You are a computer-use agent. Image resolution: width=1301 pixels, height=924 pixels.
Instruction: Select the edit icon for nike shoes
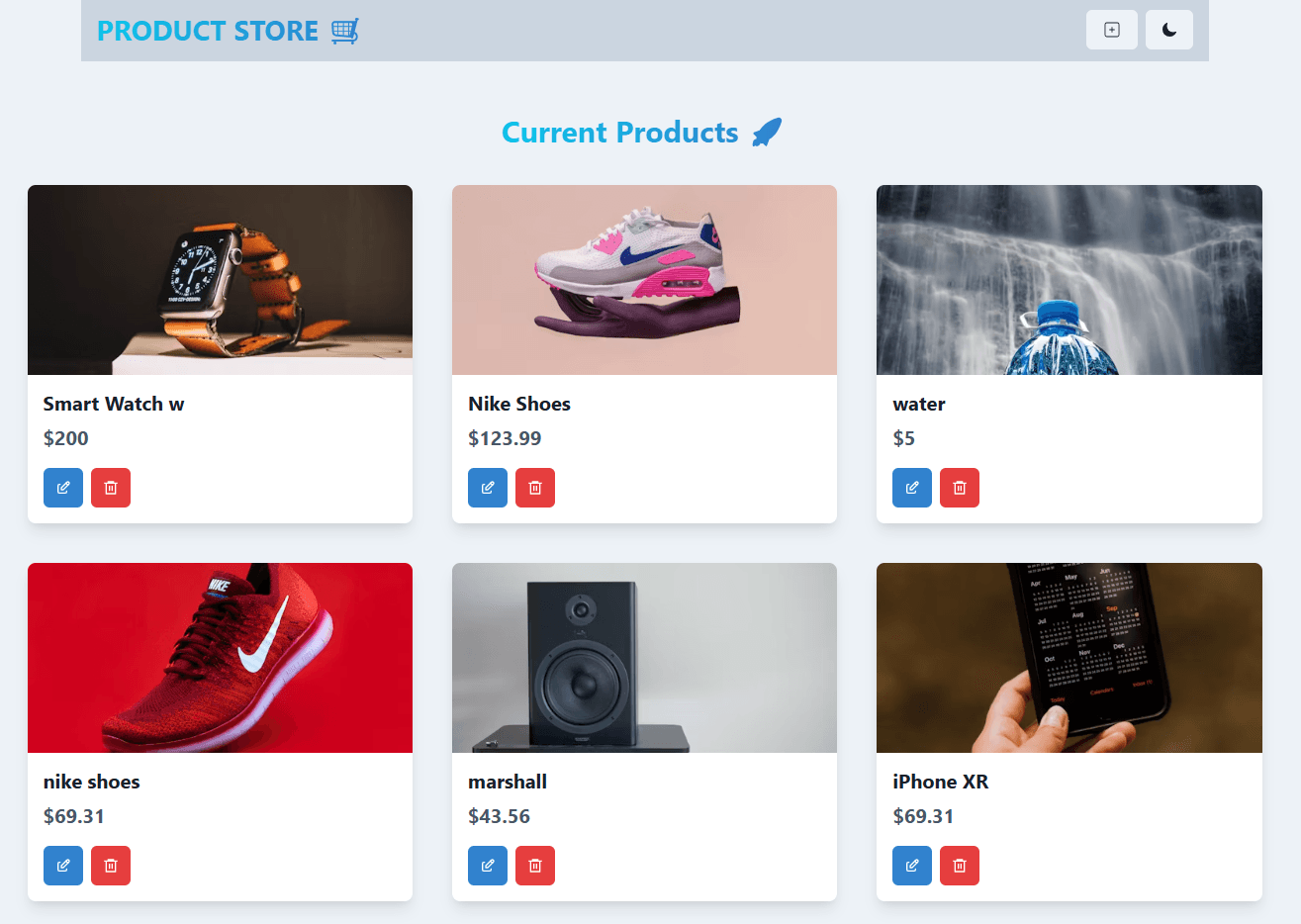tap(62, 865)
